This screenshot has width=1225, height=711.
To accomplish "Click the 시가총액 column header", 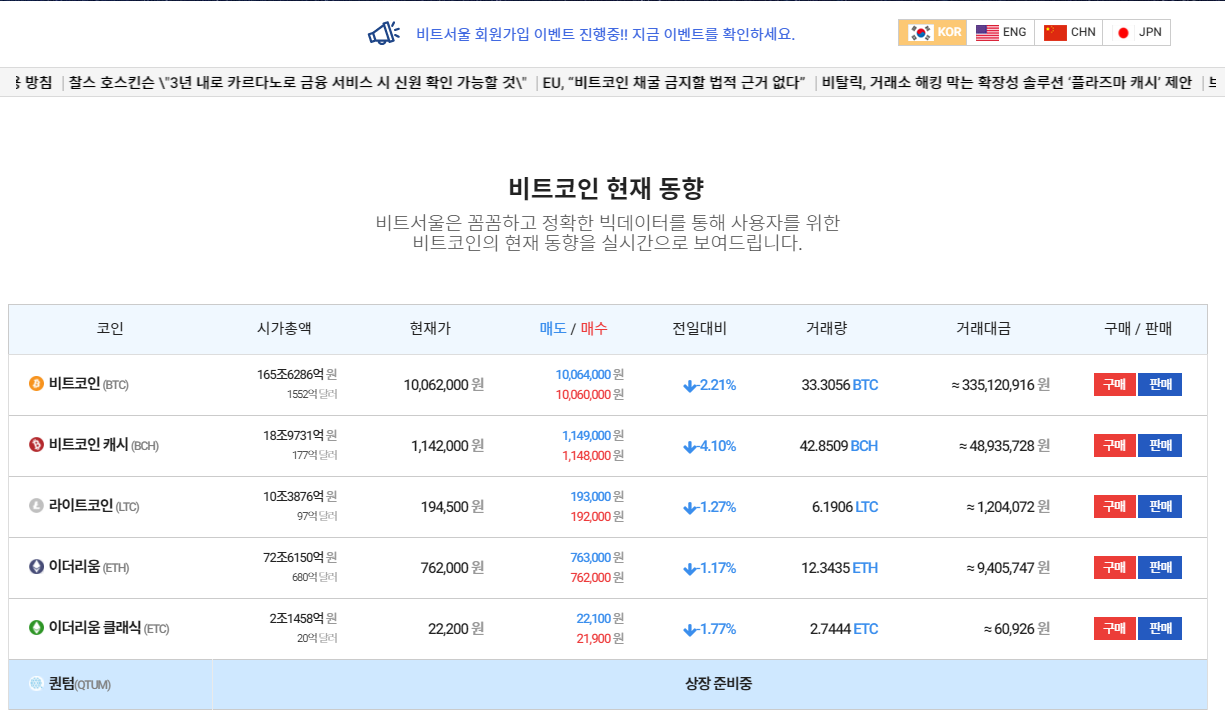I will pos(284,329).
